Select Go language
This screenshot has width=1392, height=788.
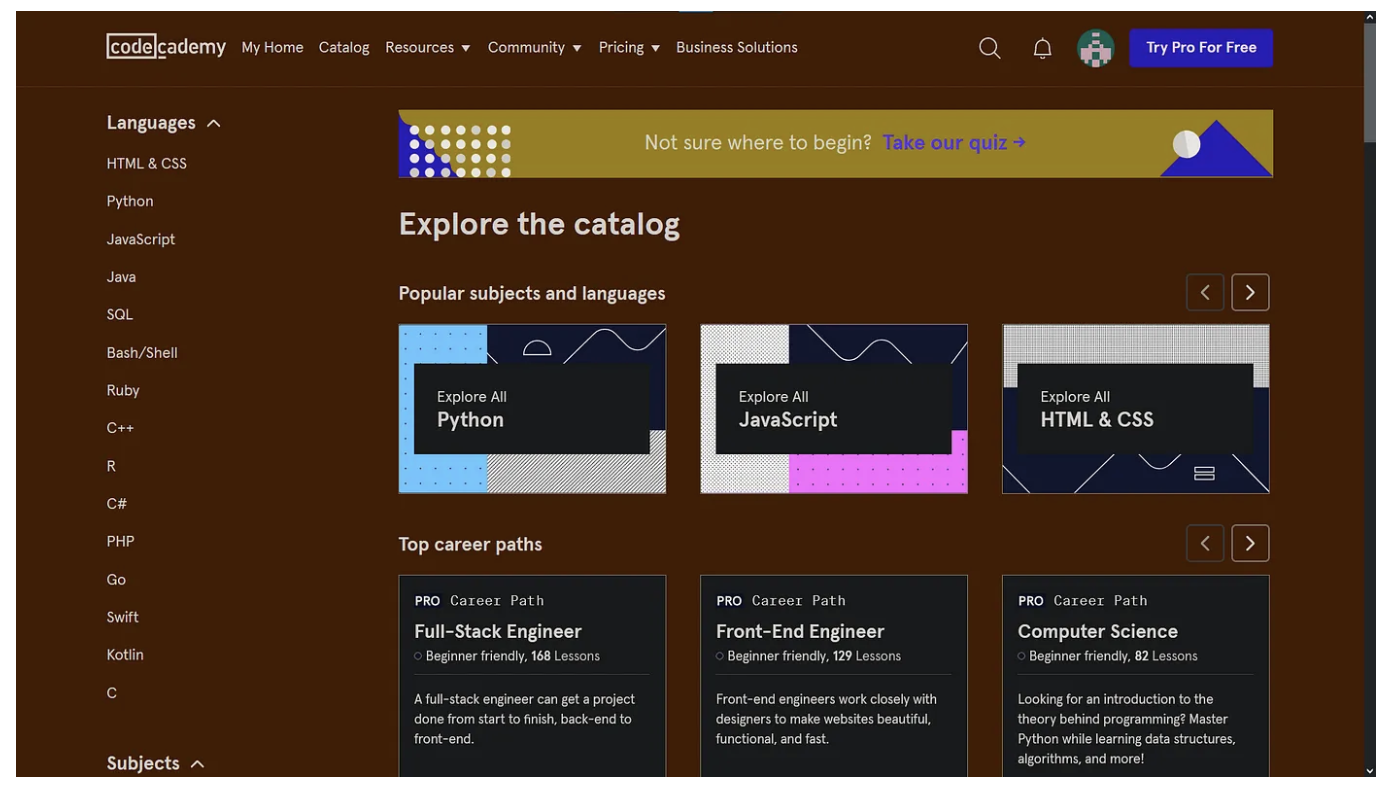pos(116,579)
